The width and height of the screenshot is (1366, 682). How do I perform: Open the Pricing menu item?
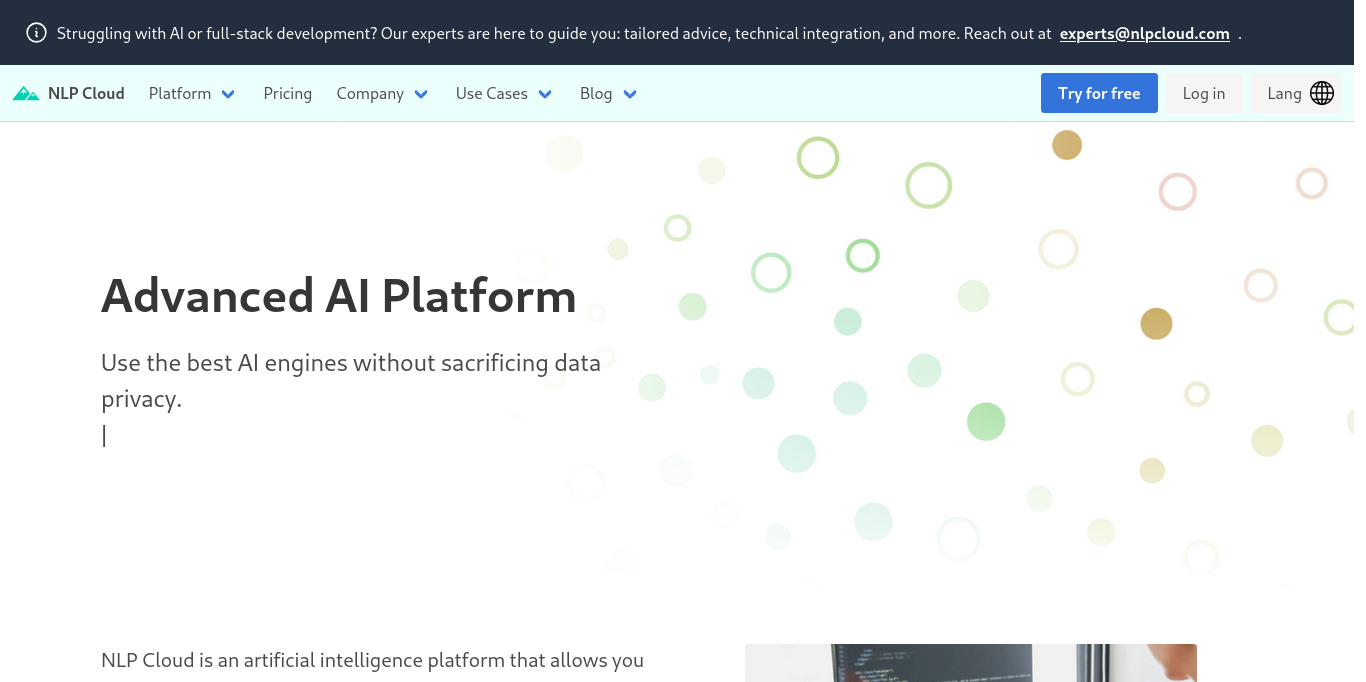point(288,93)
